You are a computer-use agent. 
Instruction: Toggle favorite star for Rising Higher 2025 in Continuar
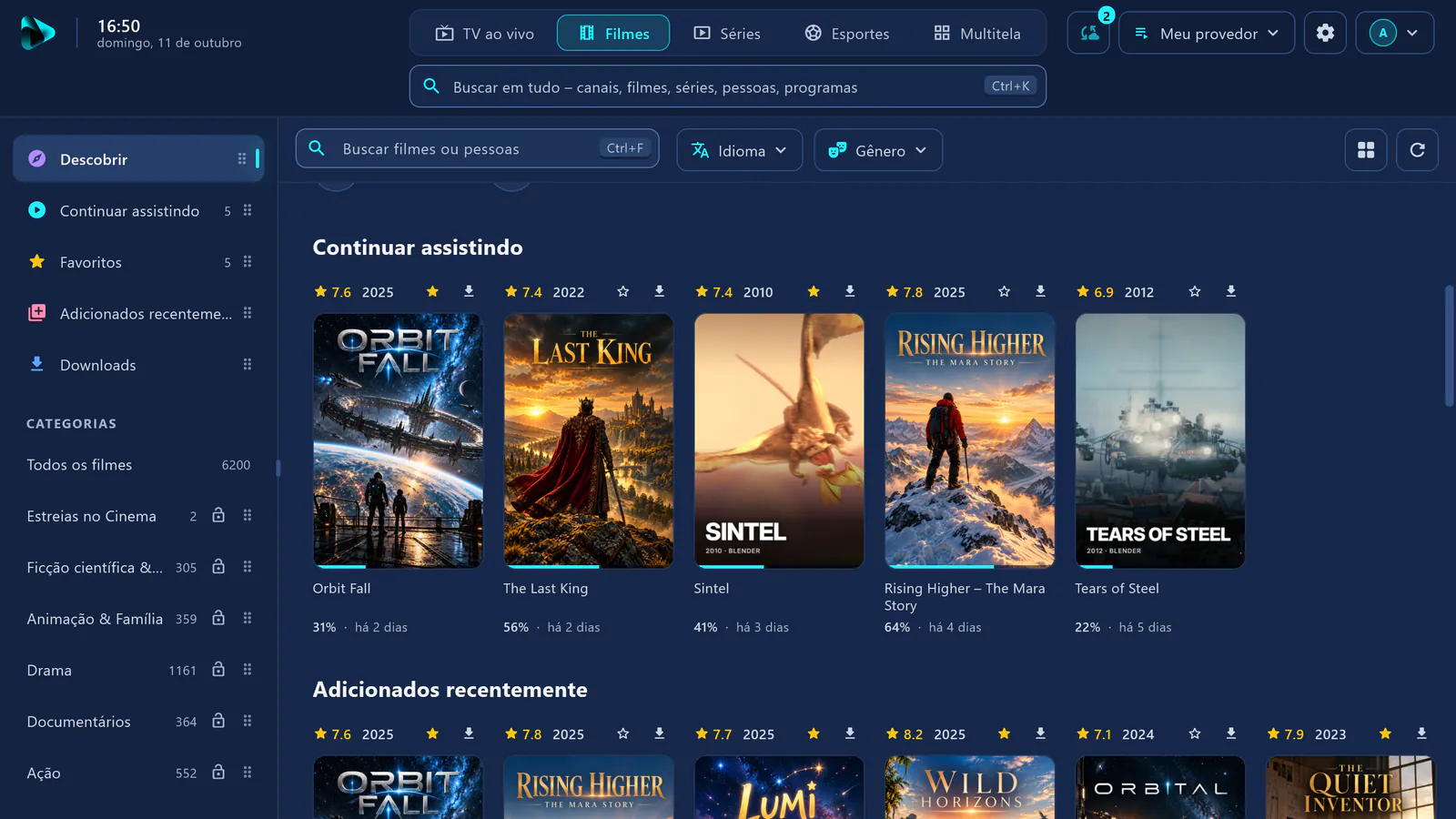click(1004, 291)
